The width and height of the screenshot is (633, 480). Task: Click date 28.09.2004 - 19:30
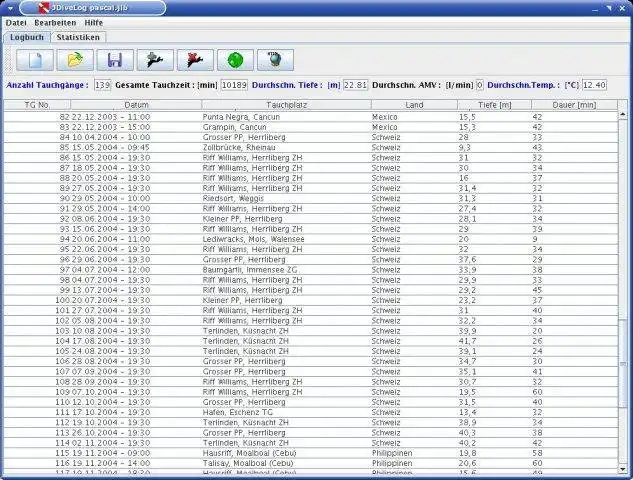(111, 382)
